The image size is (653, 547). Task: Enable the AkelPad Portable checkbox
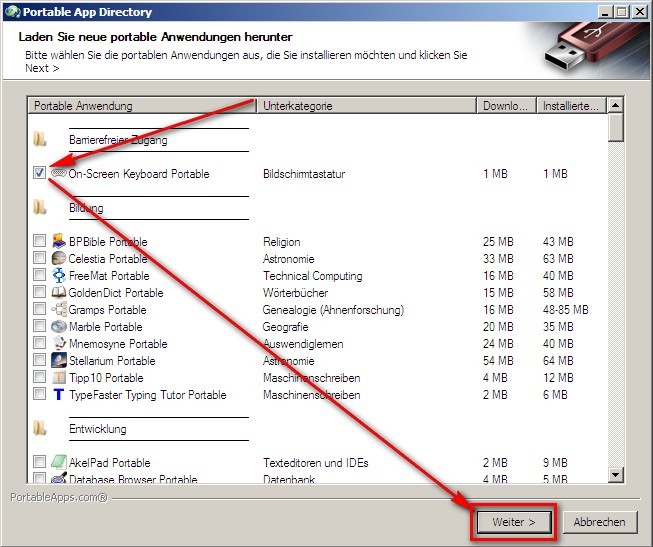pos(40,462)
